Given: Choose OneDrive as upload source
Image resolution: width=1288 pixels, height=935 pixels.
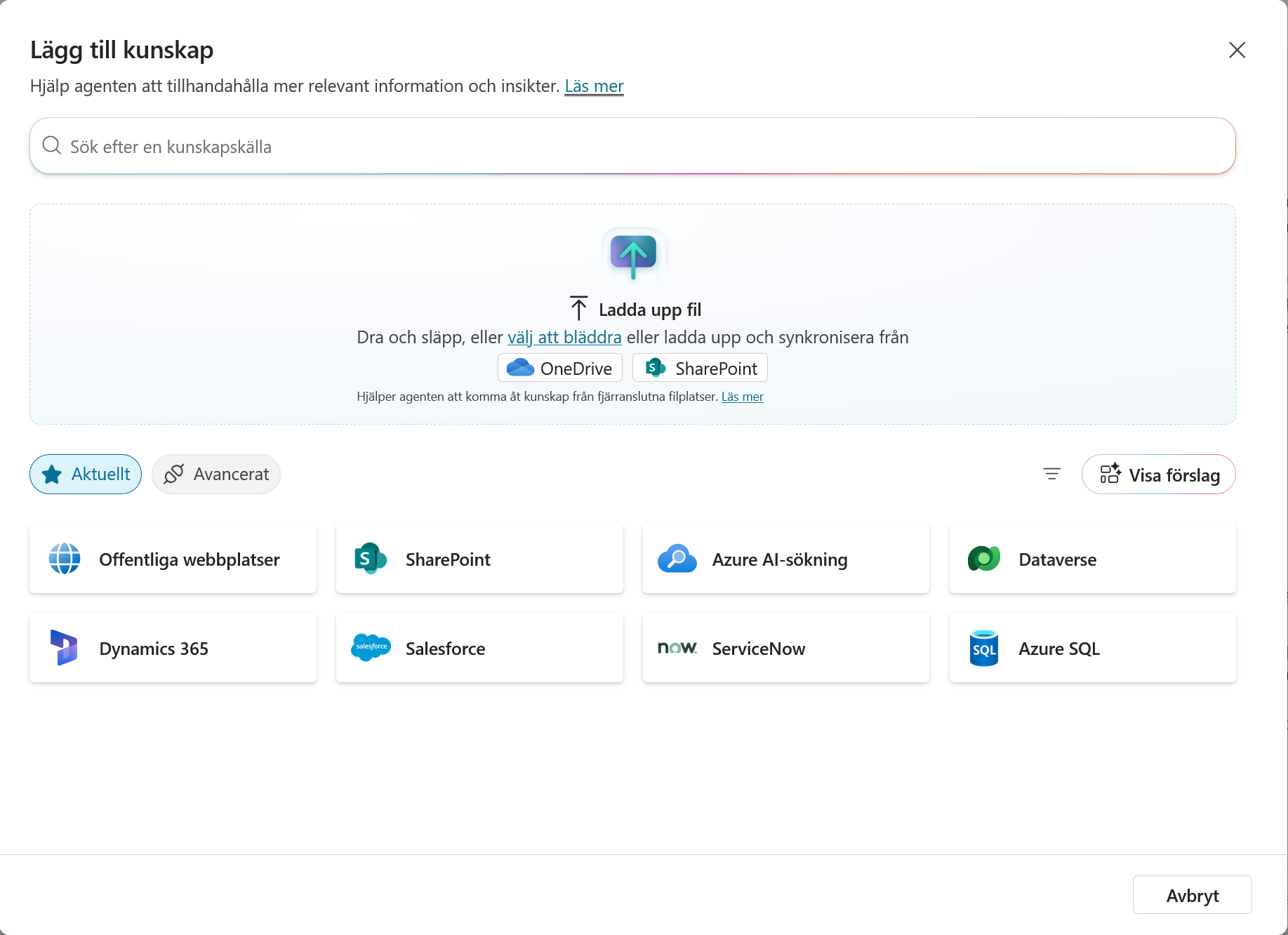Looking at the screenshot, I should [x=560, y=368].
